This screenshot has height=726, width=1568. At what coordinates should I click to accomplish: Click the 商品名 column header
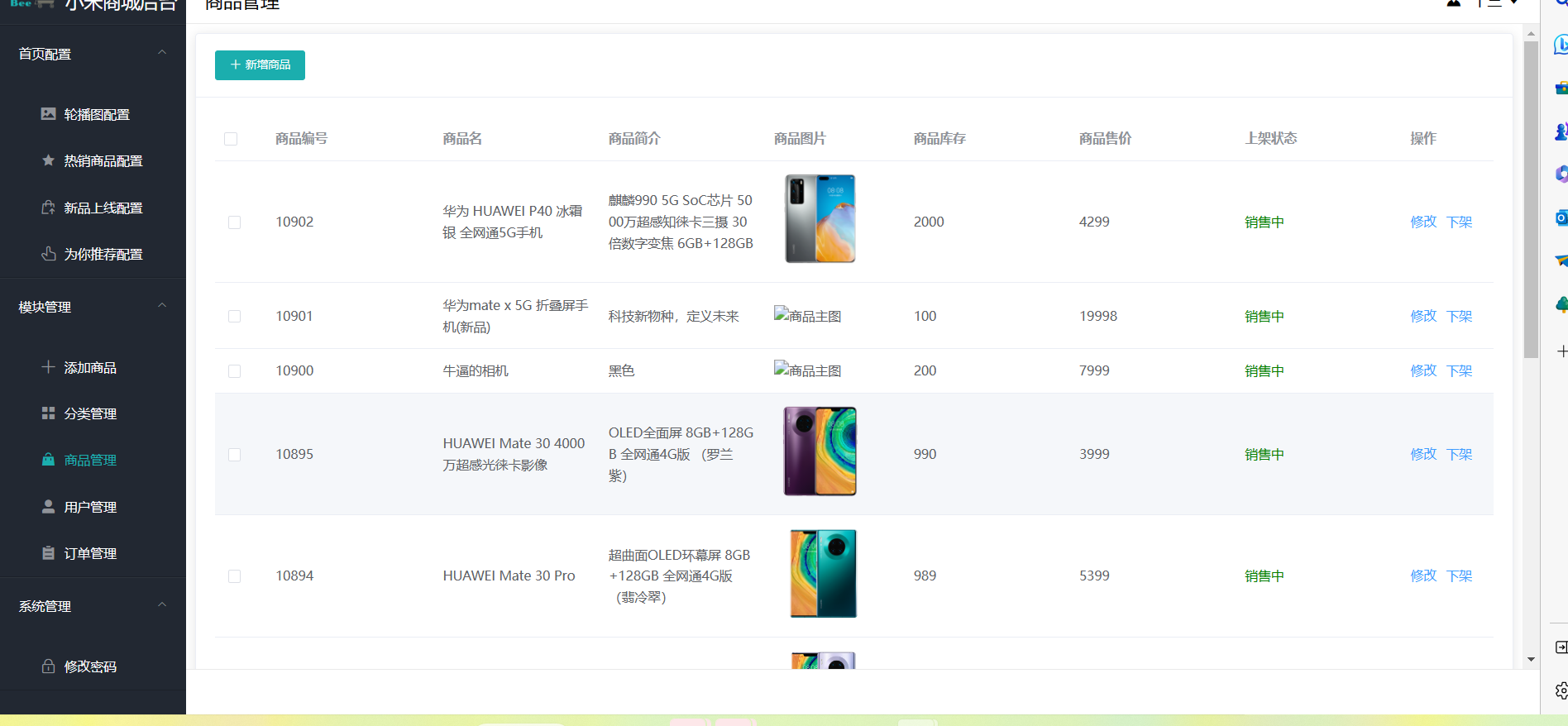pos(462,139)
